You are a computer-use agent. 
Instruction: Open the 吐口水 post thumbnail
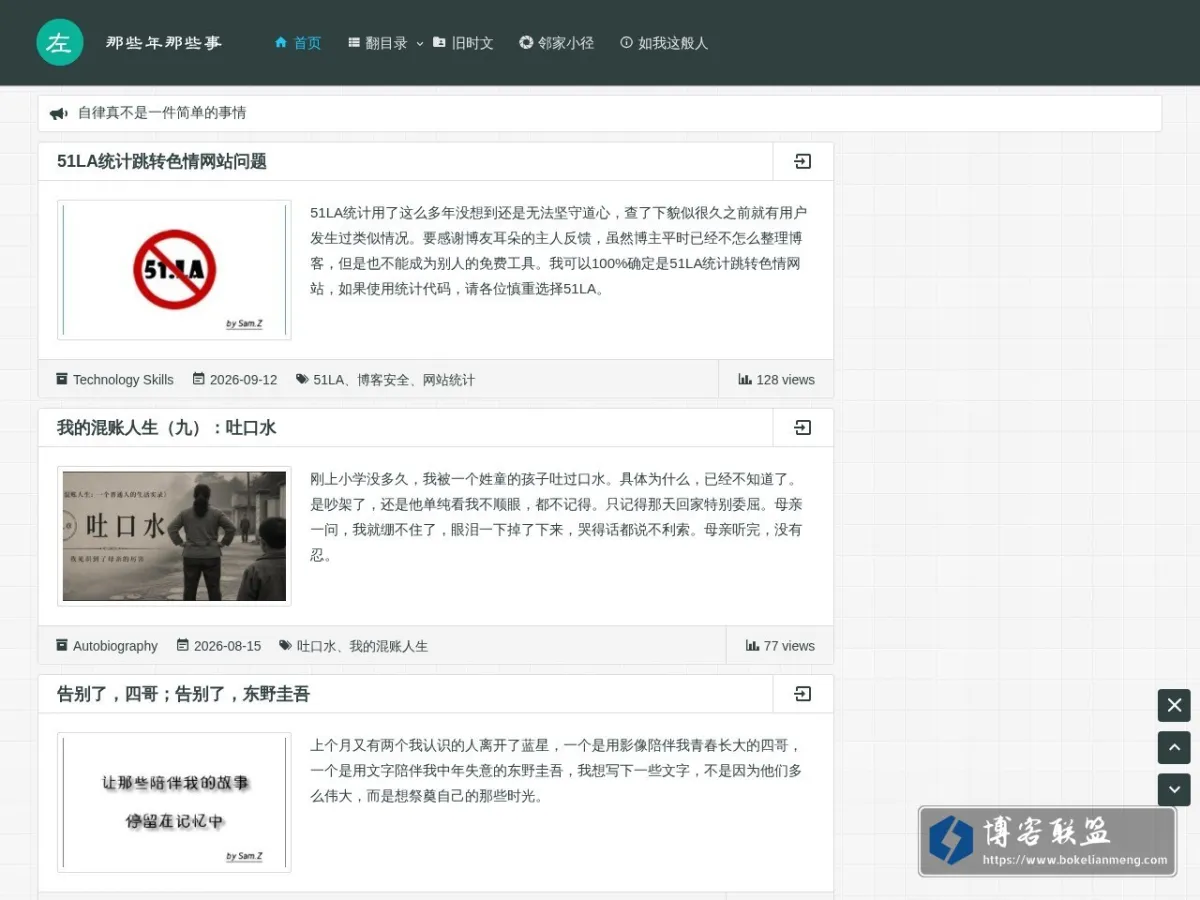point(174,536)
